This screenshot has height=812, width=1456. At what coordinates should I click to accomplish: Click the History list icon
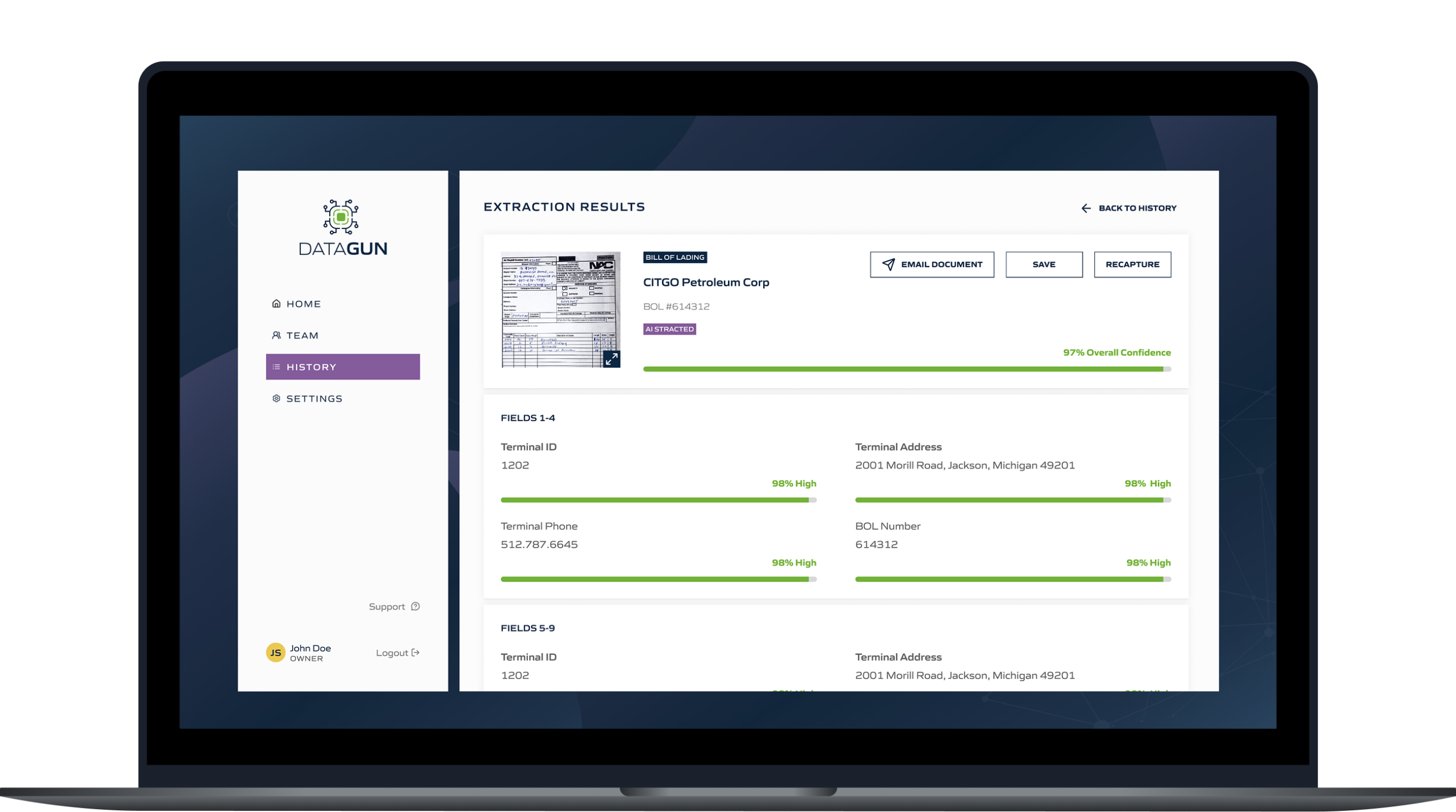point(276,367)
